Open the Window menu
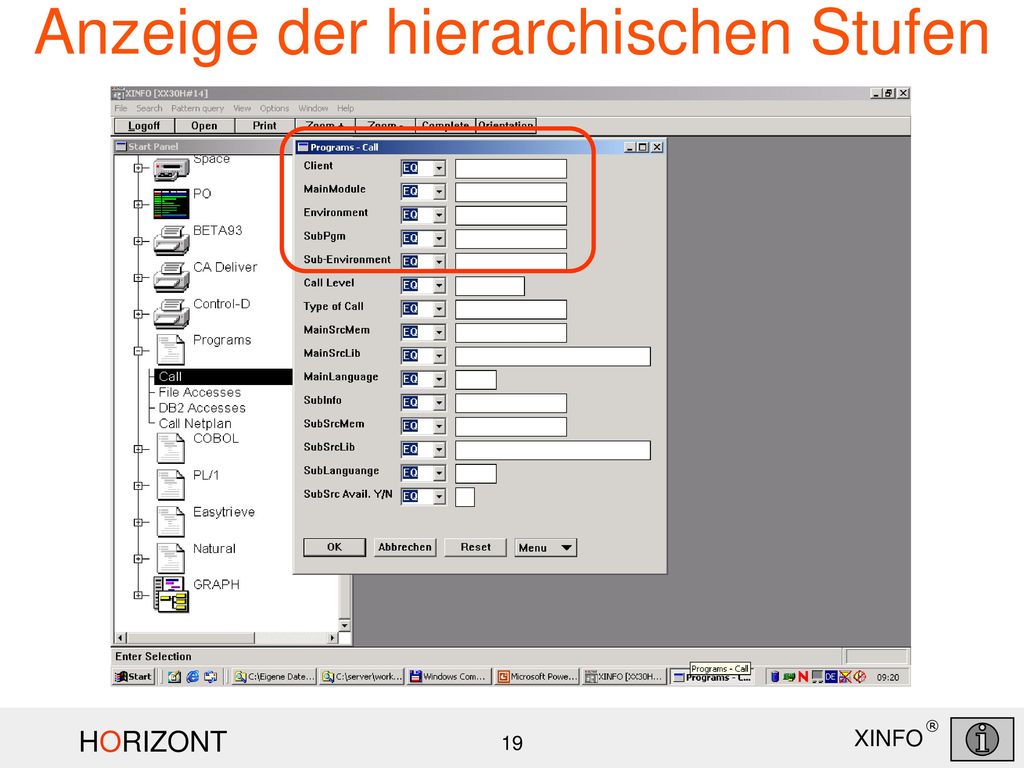 coord(313,108)
